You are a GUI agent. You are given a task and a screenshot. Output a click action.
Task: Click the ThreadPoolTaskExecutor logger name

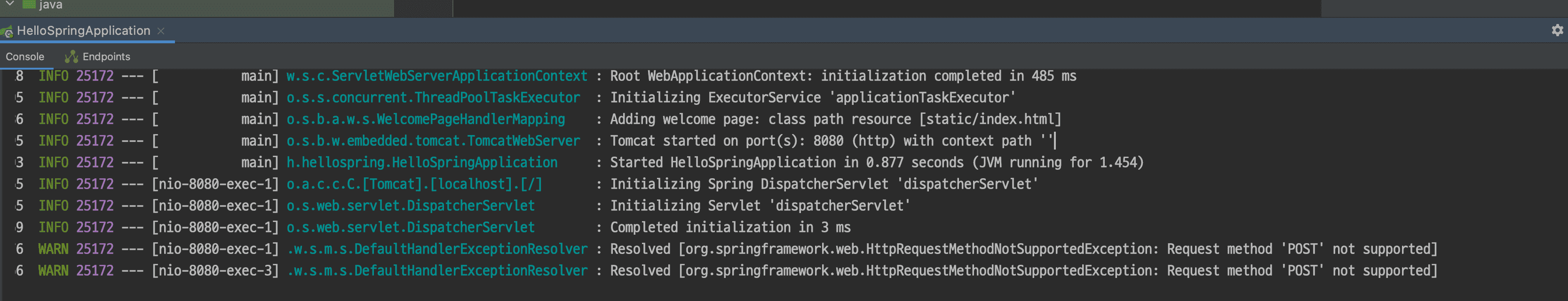433,97
